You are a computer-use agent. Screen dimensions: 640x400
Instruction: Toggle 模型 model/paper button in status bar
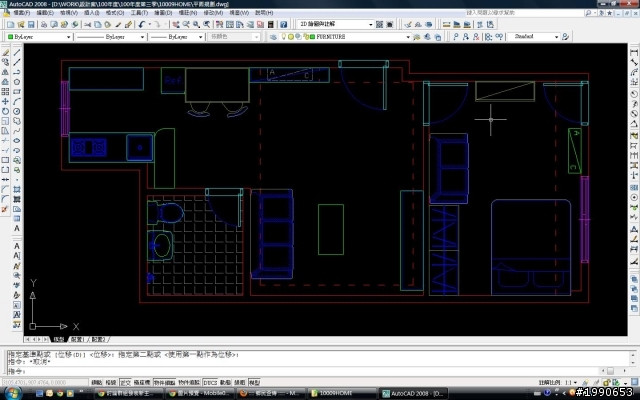tap(254, 382)
